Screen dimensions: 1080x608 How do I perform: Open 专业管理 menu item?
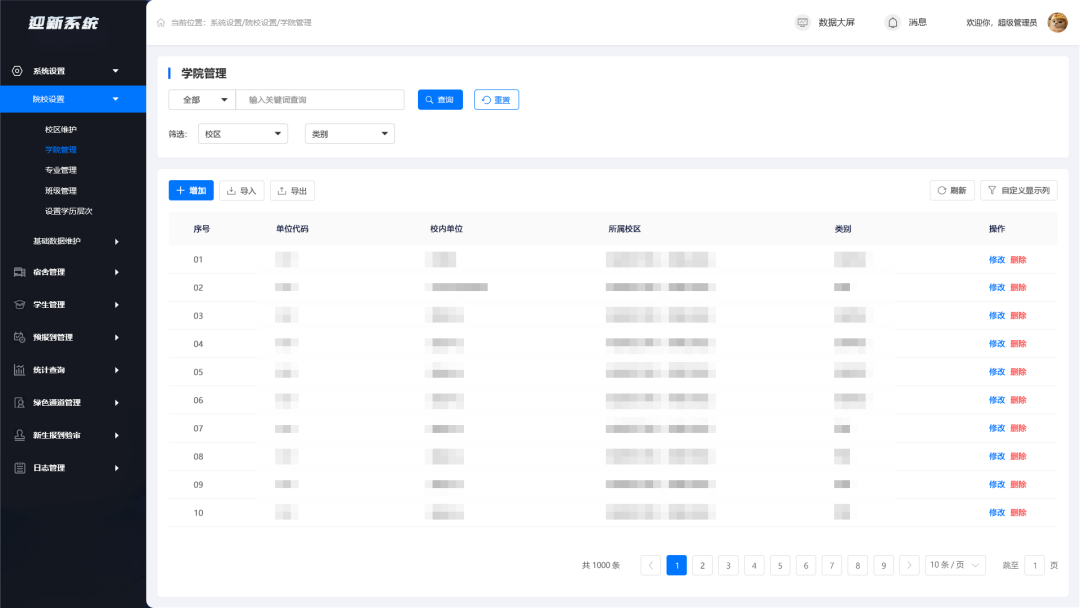[61, 170]
